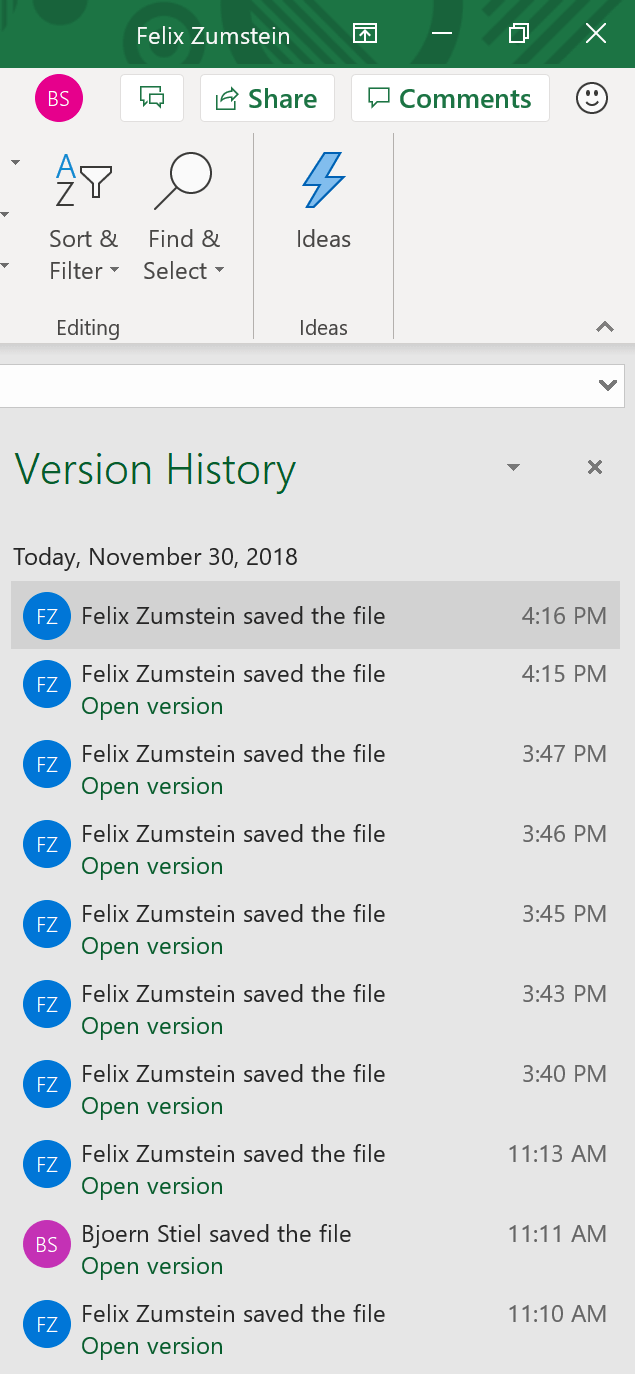635x1374 pixels.
Task: Open Bjoern Stiel's 11:11 AM version
Action: 152,1266
